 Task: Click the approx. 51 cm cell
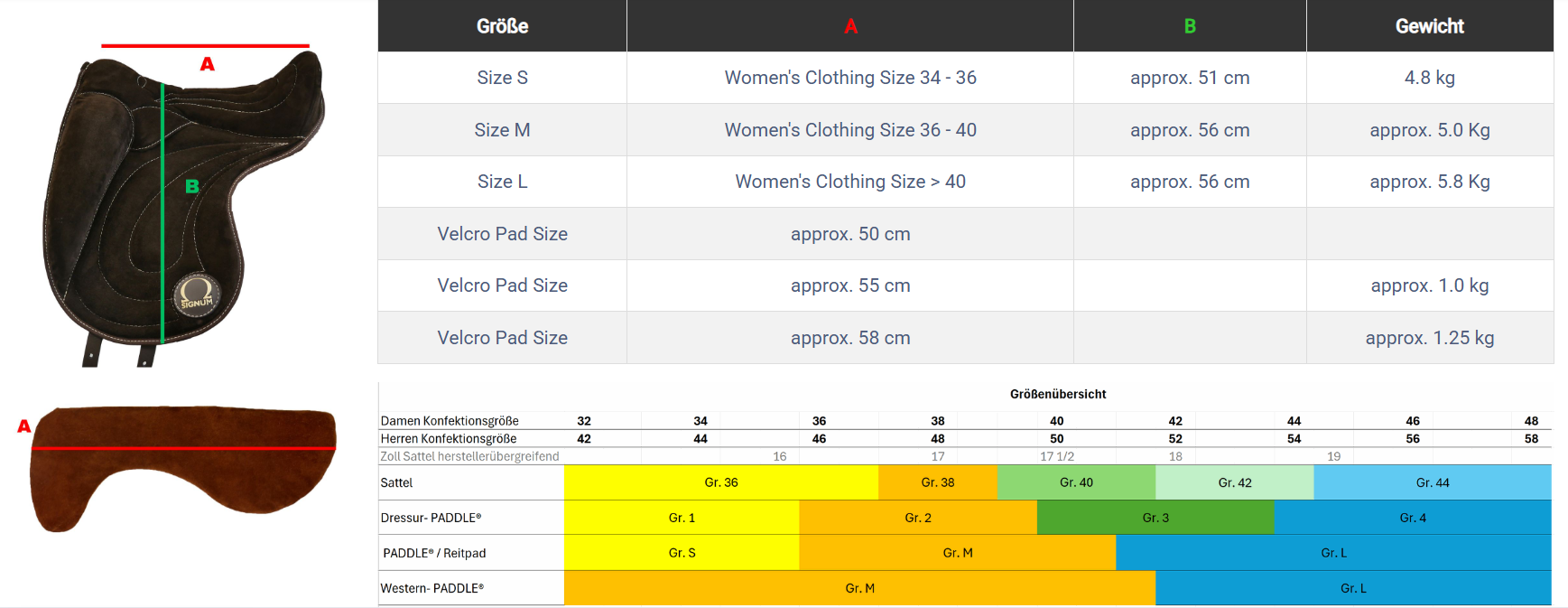click(x=1189, y=78)
